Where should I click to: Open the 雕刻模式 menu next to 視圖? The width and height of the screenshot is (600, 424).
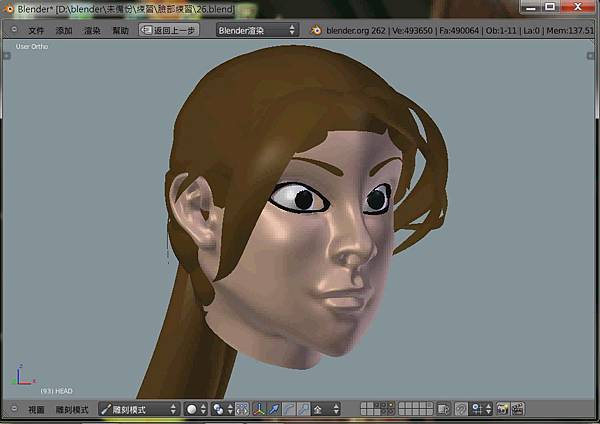(72, 410)
